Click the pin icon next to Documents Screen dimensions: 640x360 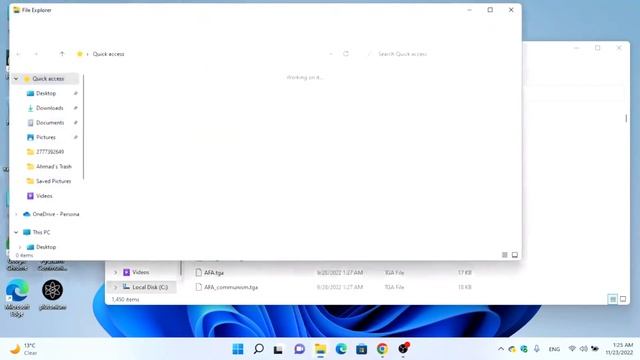tap(76, 123)
